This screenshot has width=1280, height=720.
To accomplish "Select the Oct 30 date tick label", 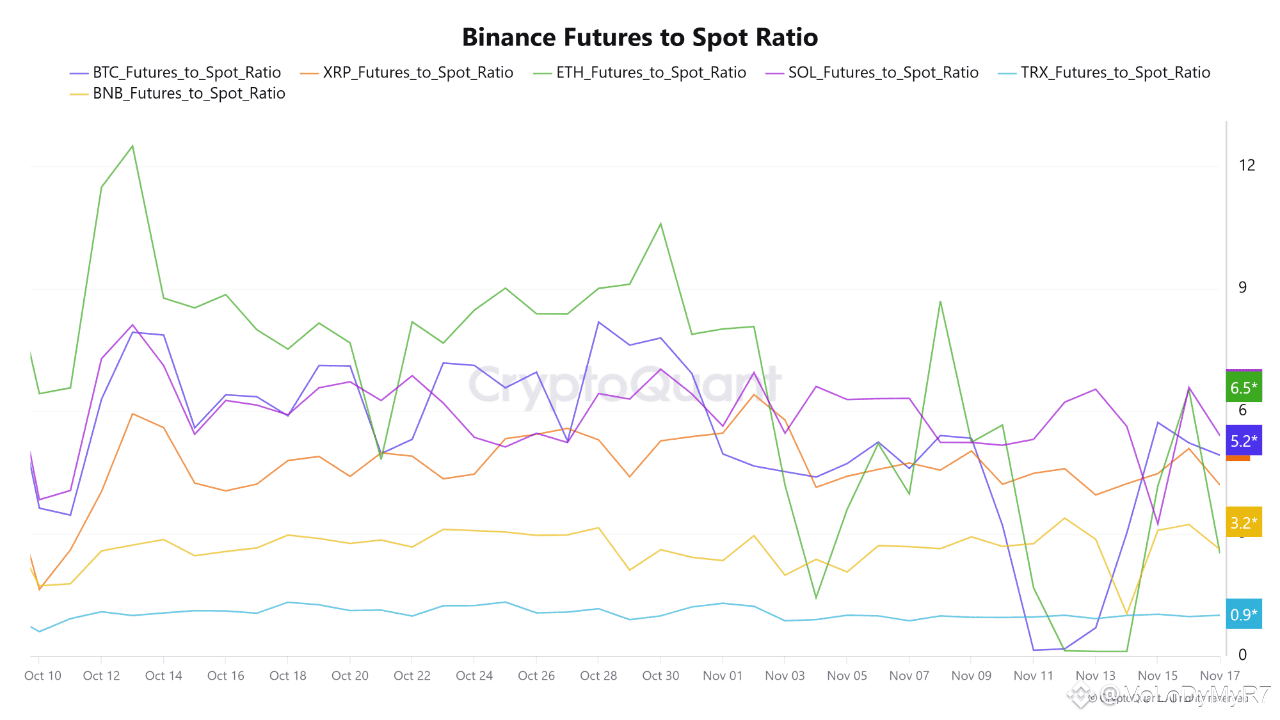I will tap(660, 676).
